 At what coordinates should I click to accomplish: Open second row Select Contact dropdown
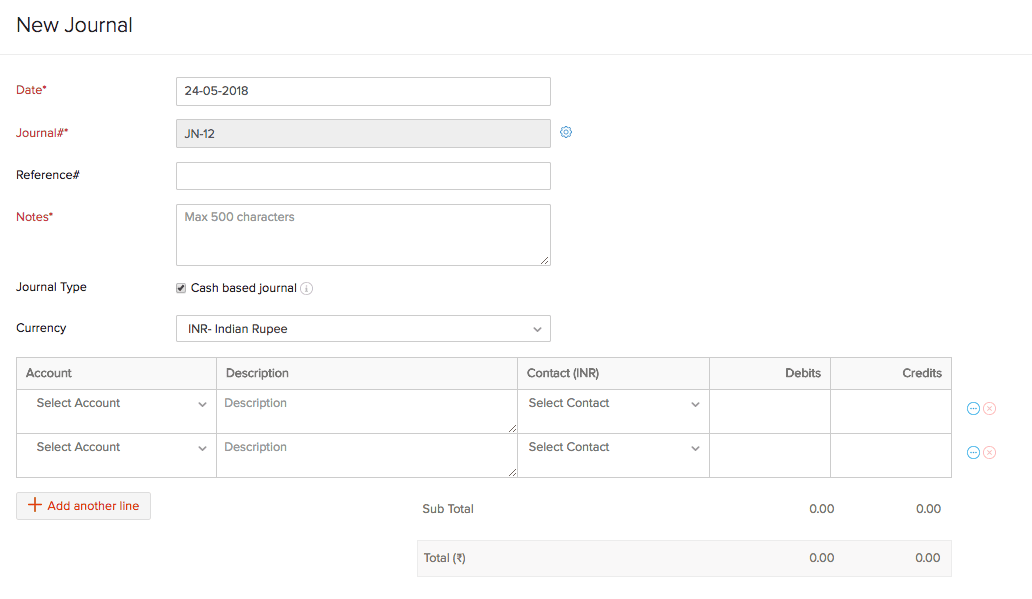(613, 448)
